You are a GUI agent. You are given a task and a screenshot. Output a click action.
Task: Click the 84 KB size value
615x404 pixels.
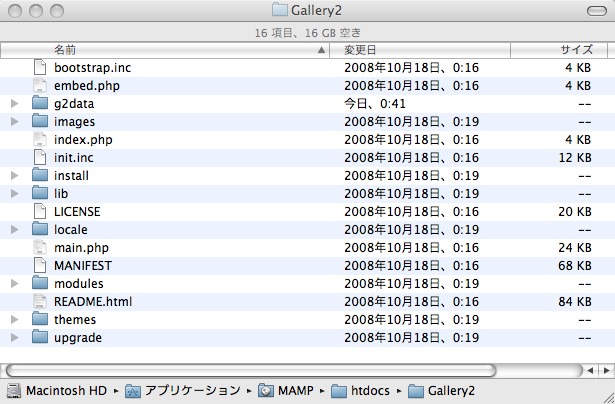click(575, 301)
